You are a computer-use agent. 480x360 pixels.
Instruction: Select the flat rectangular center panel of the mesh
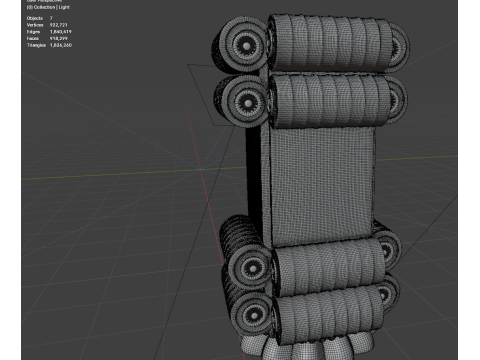pyautogui.click(x=321, y=185)
